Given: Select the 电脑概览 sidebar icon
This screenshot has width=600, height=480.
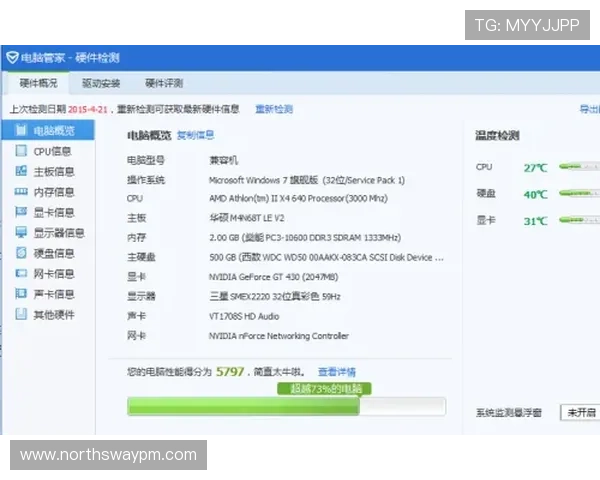Looking at the screenshot, I should click(21, 130).
